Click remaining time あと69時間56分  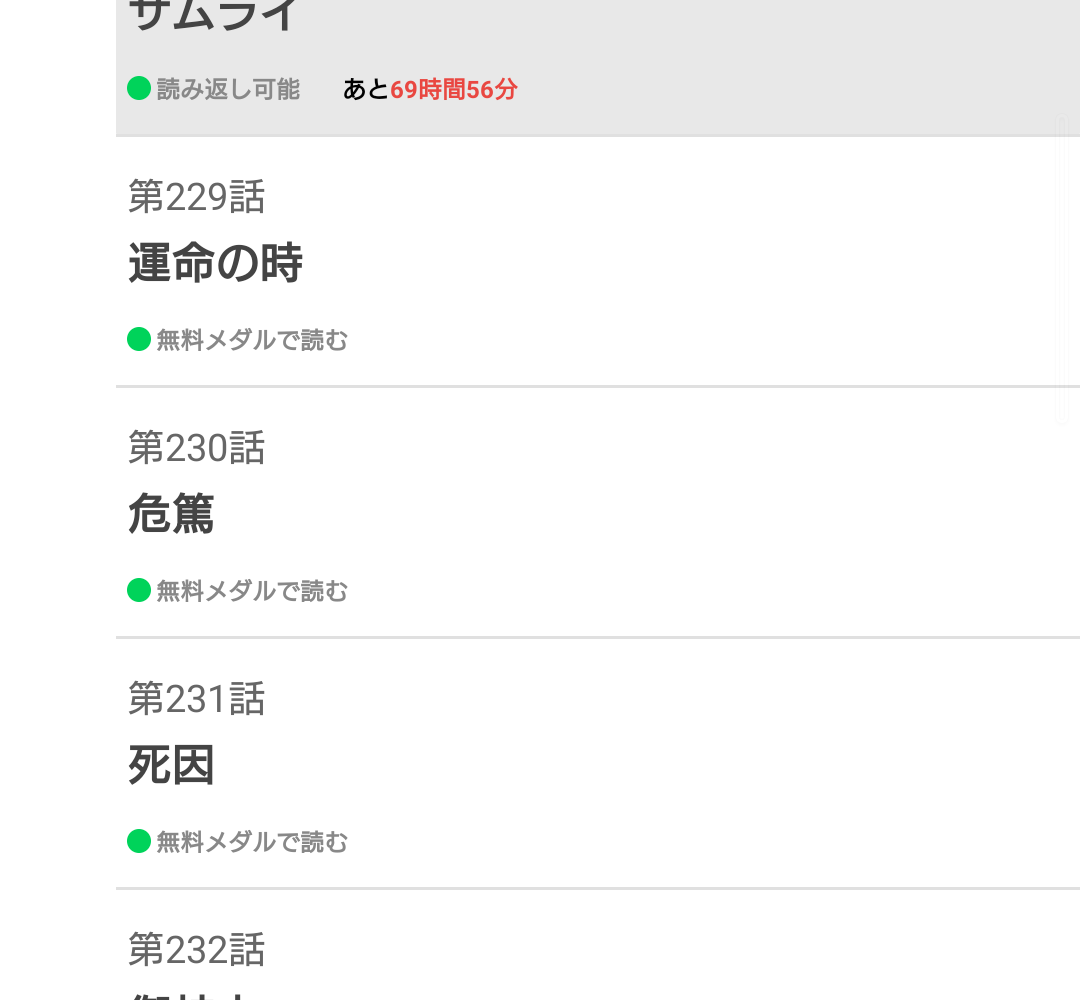pos(430,89)
